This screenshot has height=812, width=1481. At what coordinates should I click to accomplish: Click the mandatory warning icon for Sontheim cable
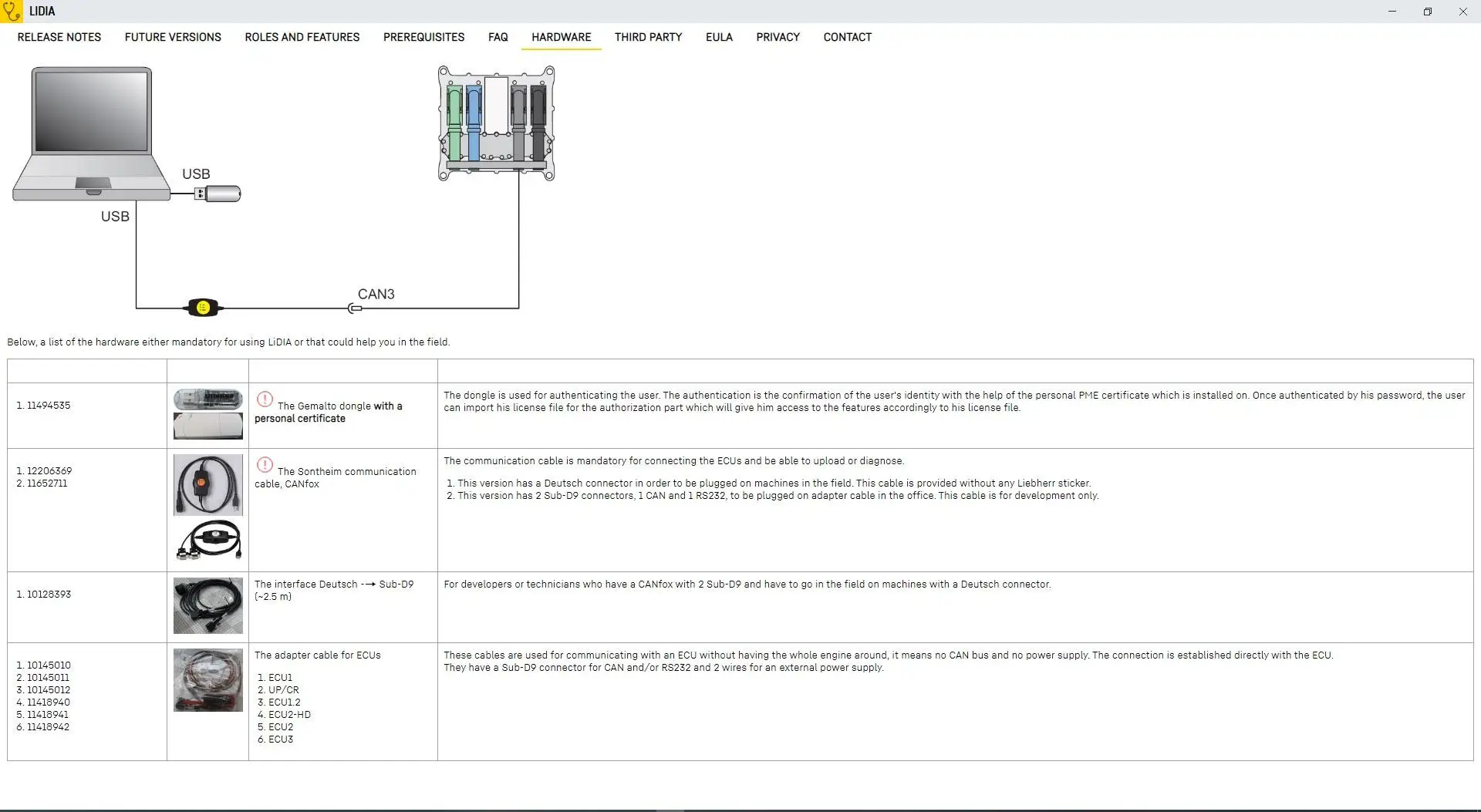click(x=265, y=465)
